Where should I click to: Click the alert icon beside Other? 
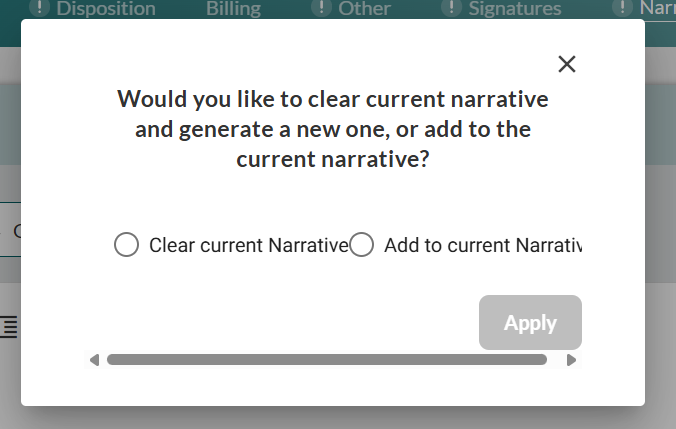(x=322, y=9)
